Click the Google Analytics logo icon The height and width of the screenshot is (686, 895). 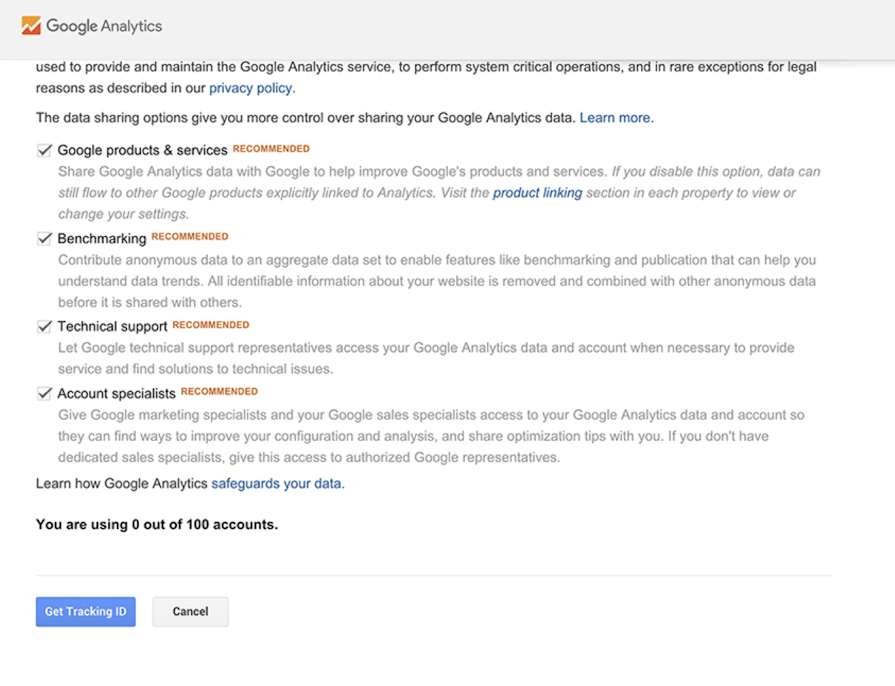(x=31, y=26)
